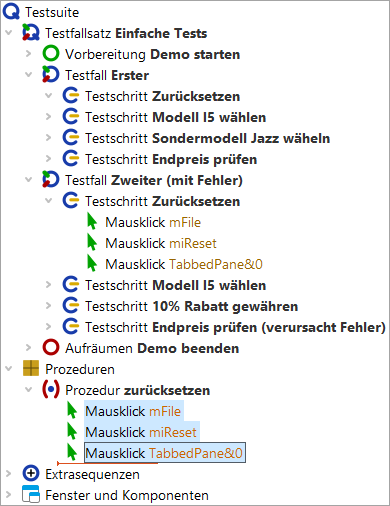Click the red circle Aufräumen icon
Image resolution: width=390 pixels, height=506 pixels.
coord(51,348)
